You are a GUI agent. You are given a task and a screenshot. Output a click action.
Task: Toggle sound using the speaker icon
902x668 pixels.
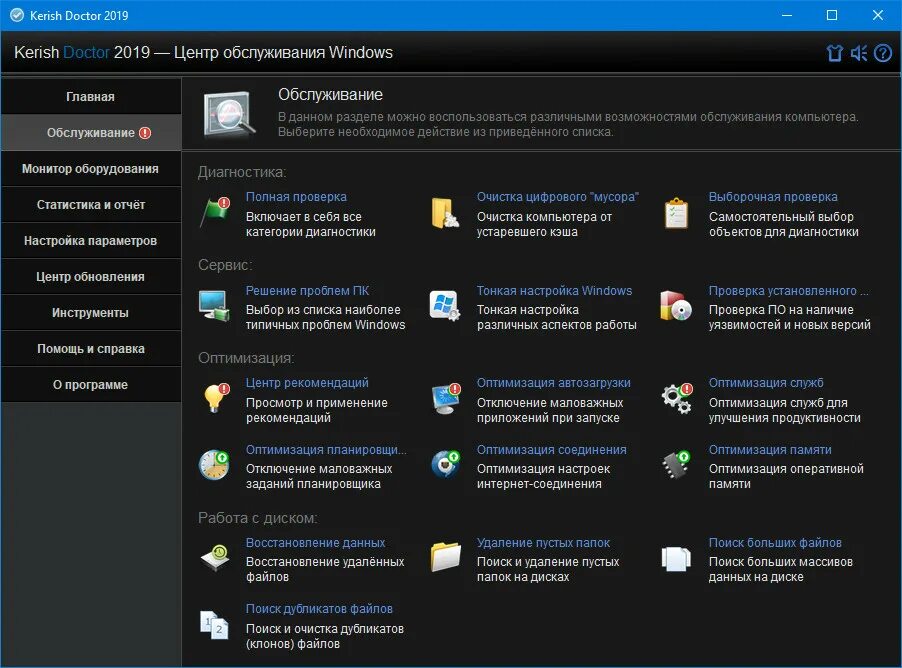tap(859, 53)
